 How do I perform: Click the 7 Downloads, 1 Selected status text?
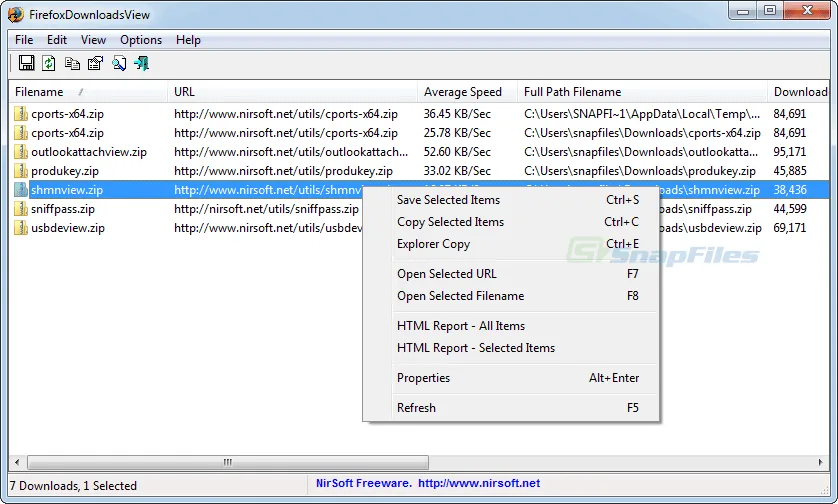pyautogui.click(x=73, y=486)
